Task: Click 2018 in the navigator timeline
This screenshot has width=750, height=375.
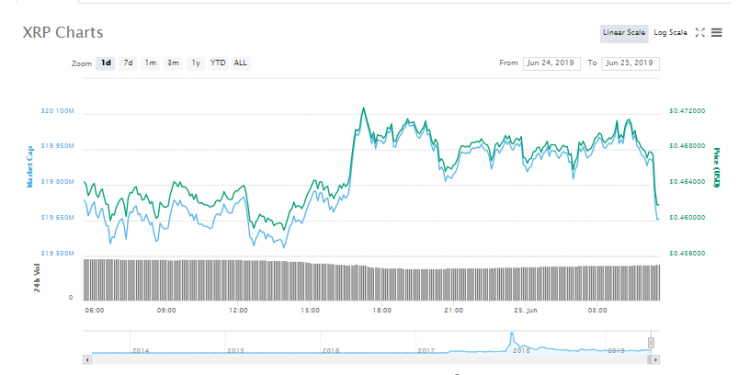Action: pos(521,351)
